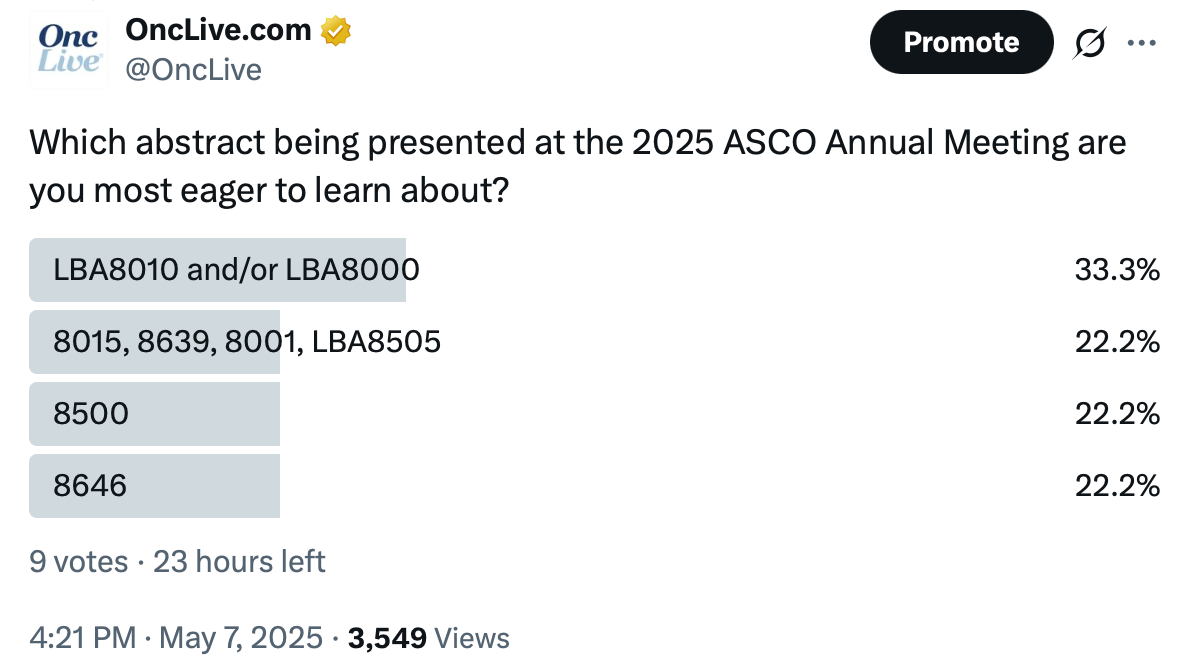Open the OncLive.com display name link

tap(218, 30)
